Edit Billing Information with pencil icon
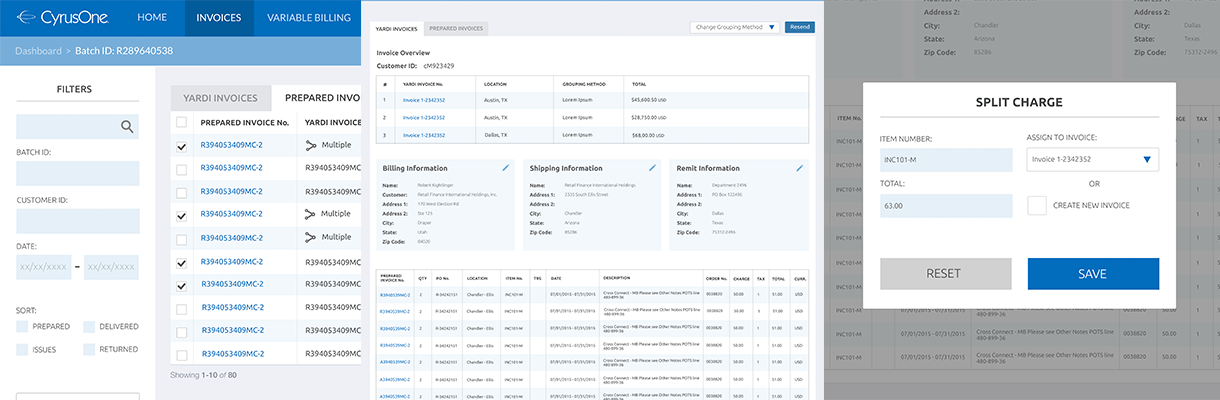This screenshot has height=400, width=1220. point(505,168)
